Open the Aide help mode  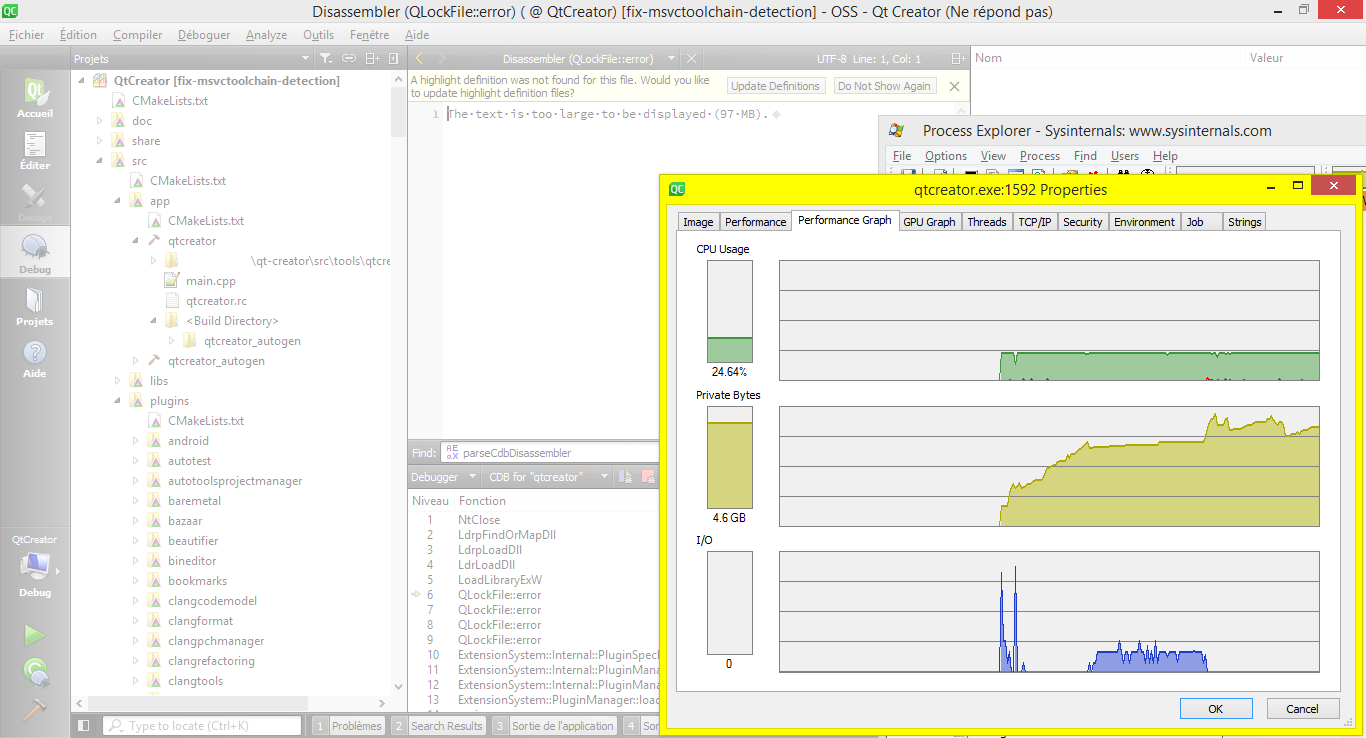coord(34,358)
